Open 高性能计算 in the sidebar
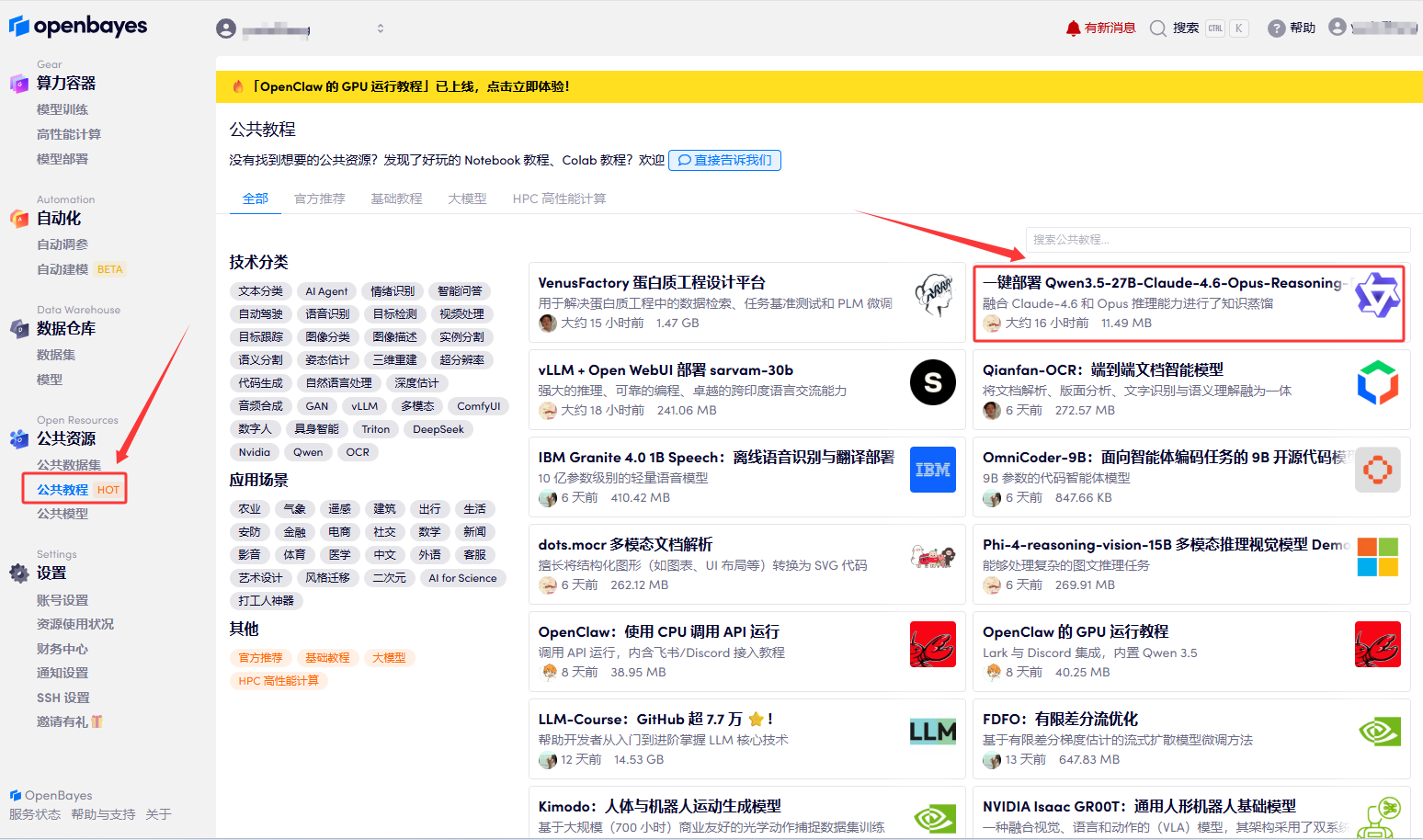 click(69, 134)
